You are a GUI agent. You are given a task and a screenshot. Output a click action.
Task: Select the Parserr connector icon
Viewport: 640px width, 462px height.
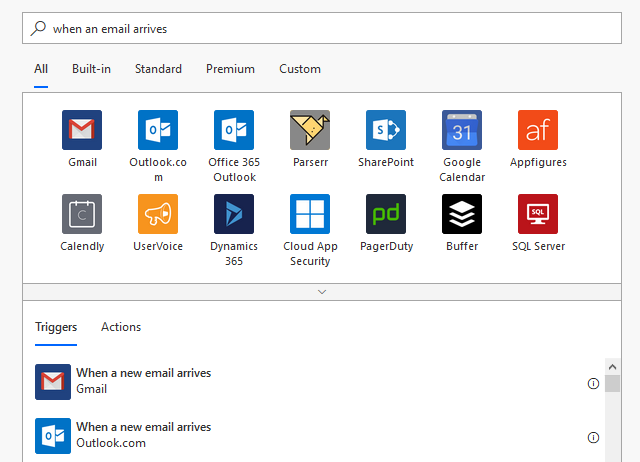click(310, 130)
